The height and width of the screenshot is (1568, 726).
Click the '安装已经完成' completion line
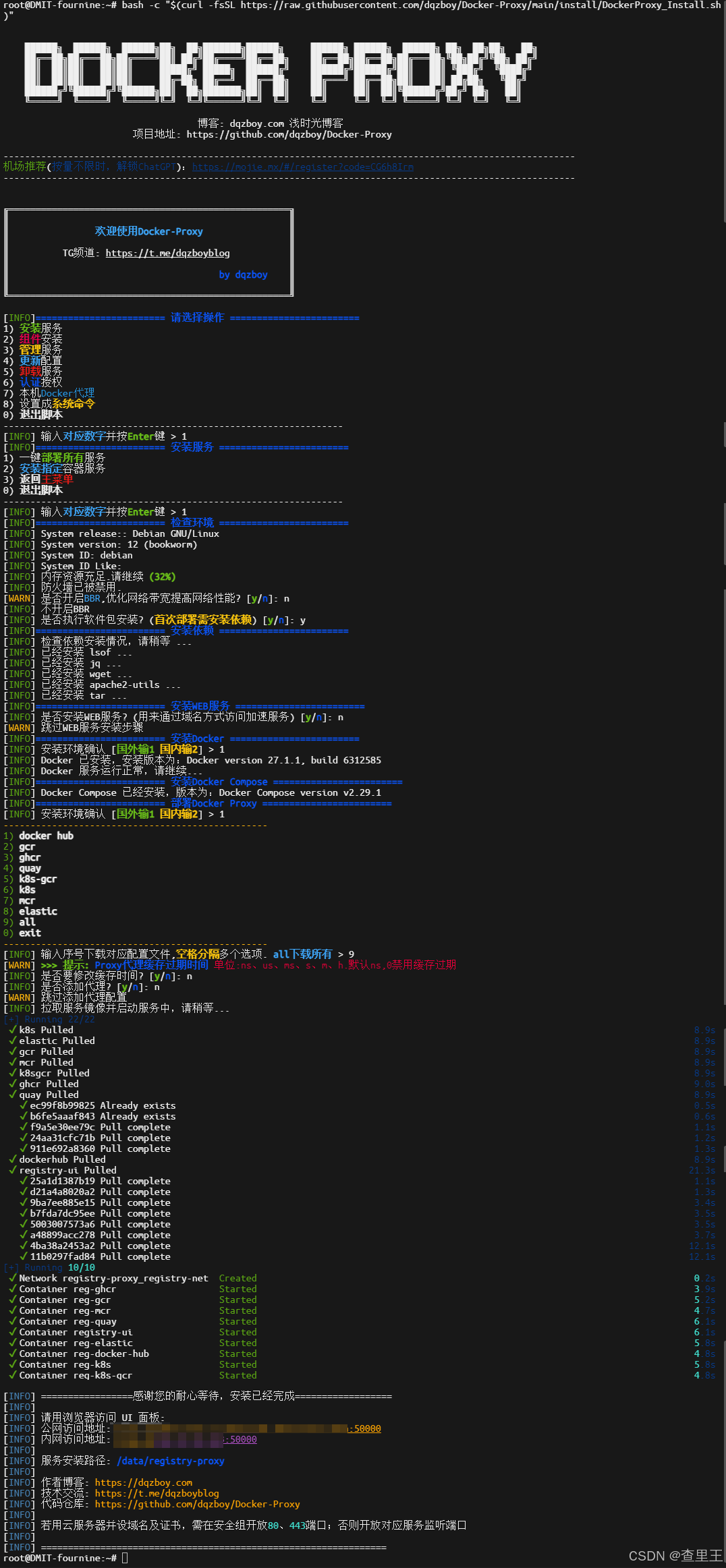coord(197,1396)
